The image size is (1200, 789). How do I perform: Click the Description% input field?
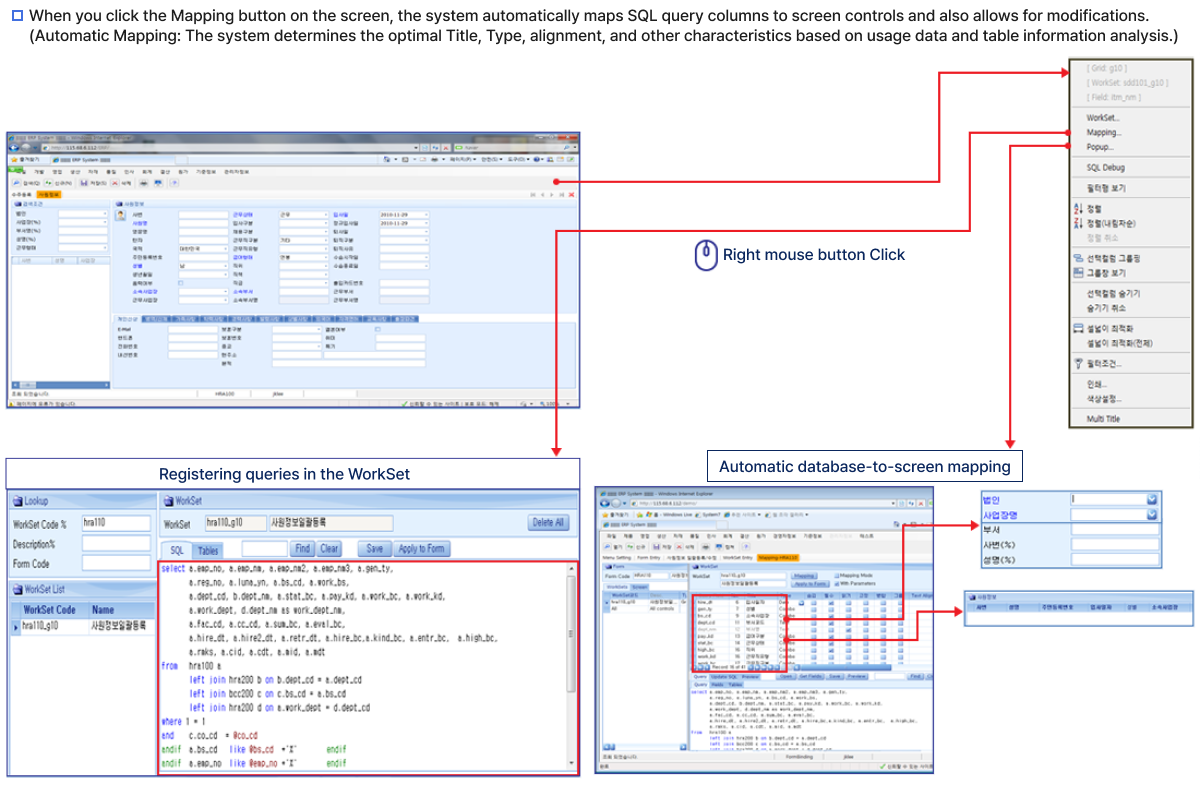(116, 543)
